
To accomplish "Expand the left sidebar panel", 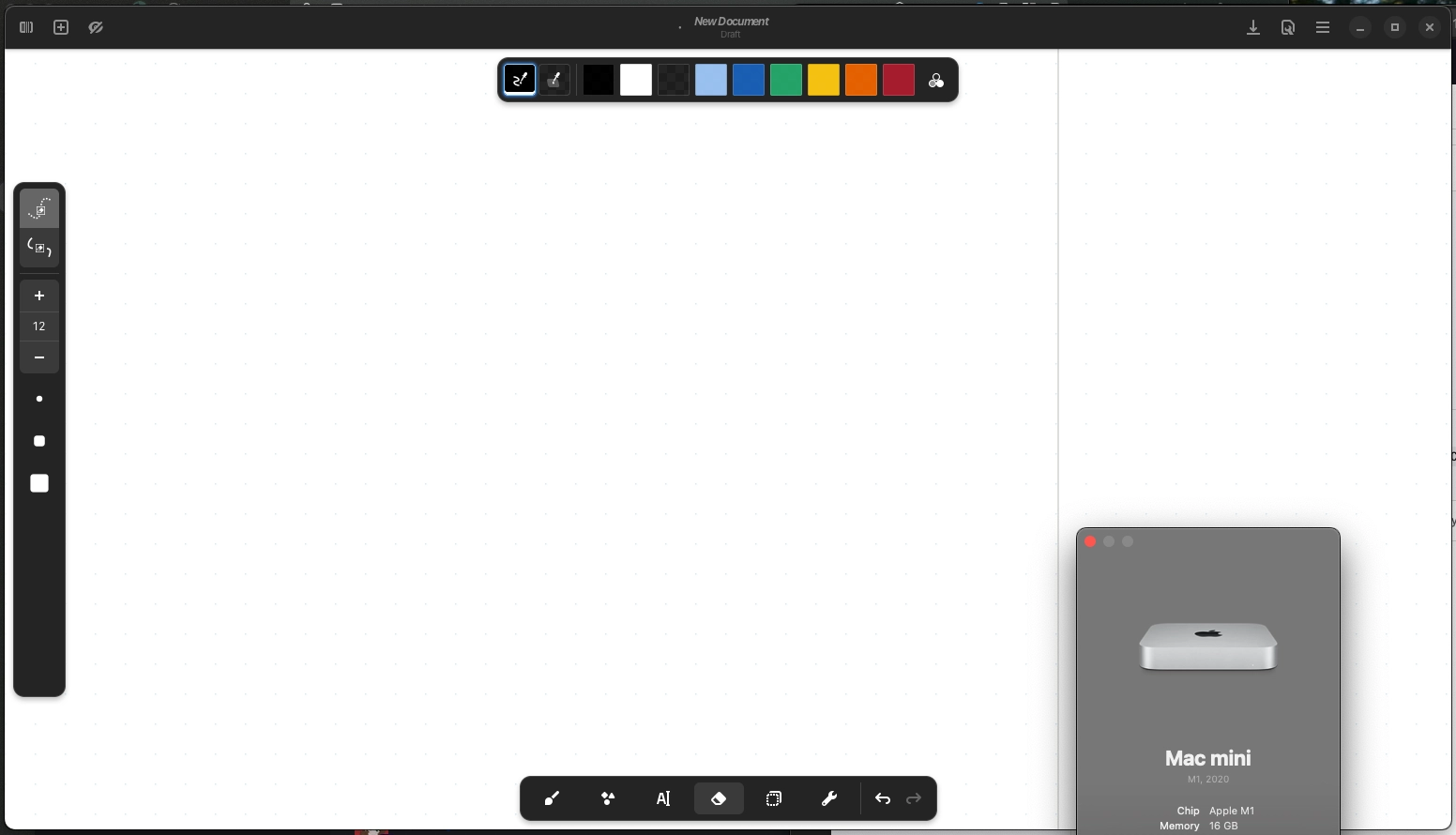I will click(x=25, y=27).
